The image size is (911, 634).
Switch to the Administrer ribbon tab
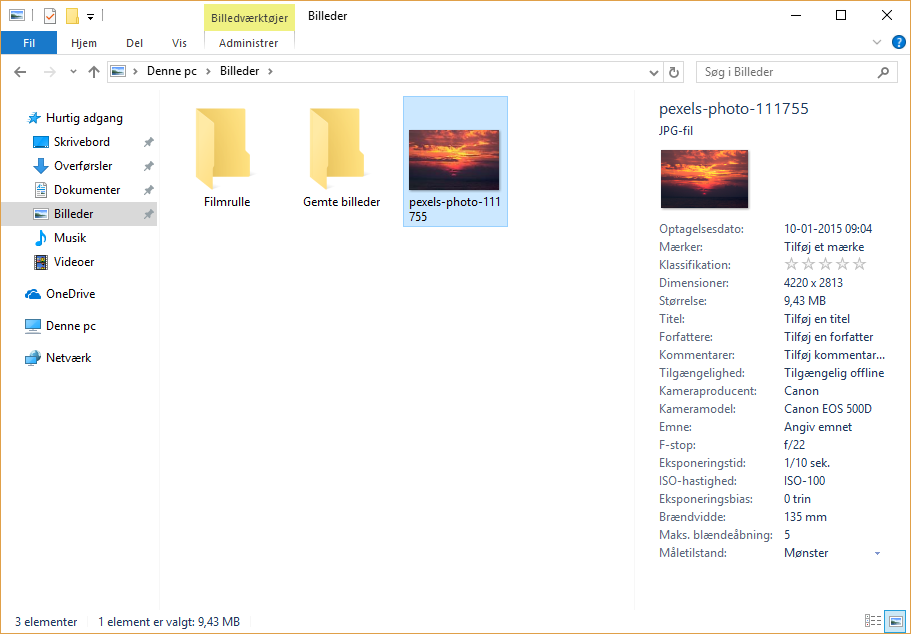(247, 42)
